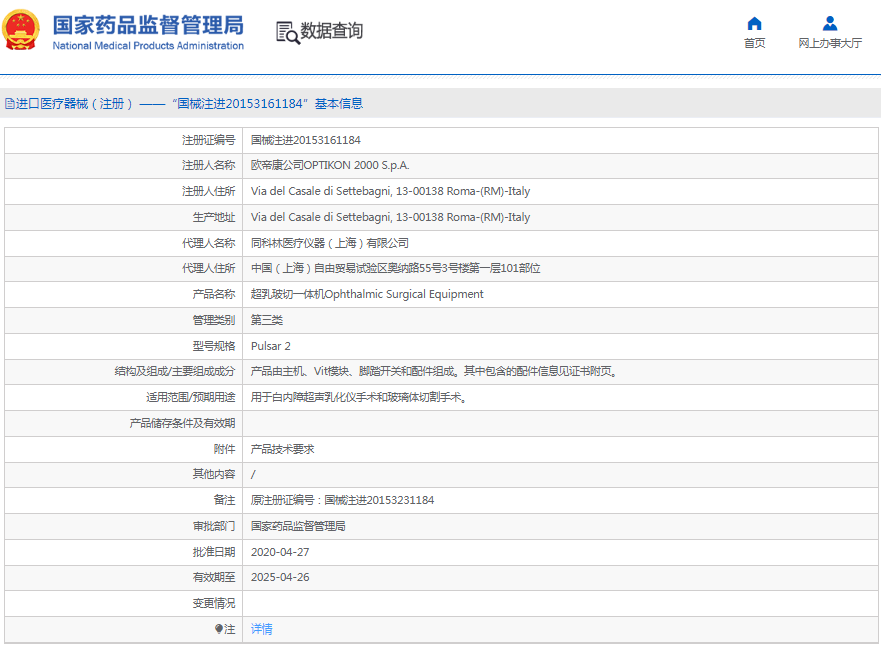
Task: Click the document icon before 进口医疗器械
Action: click(x=9, y=104)
